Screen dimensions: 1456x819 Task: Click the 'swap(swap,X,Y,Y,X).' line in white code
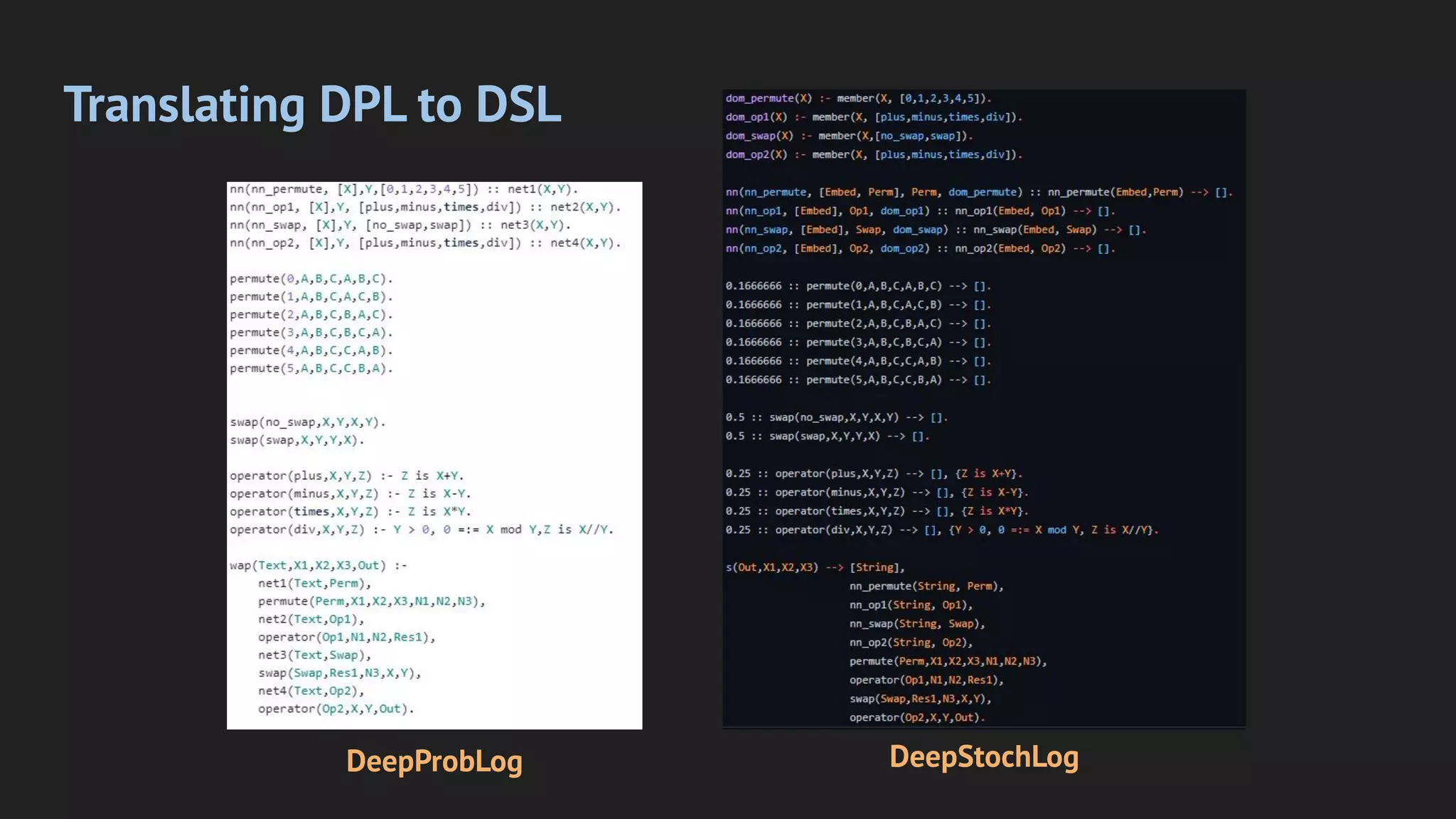(296, 440)
